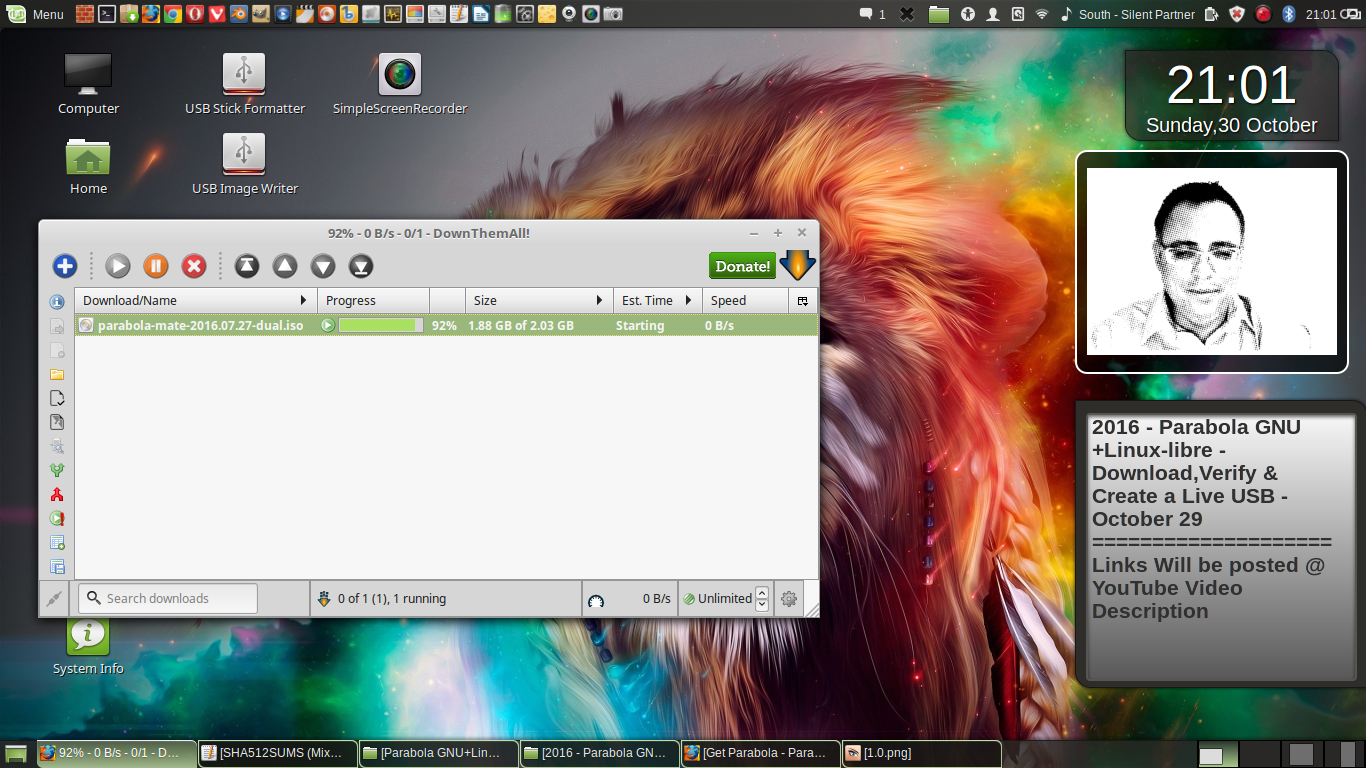
Task: Move the download down in the queue
Action: tap(322, 265)
